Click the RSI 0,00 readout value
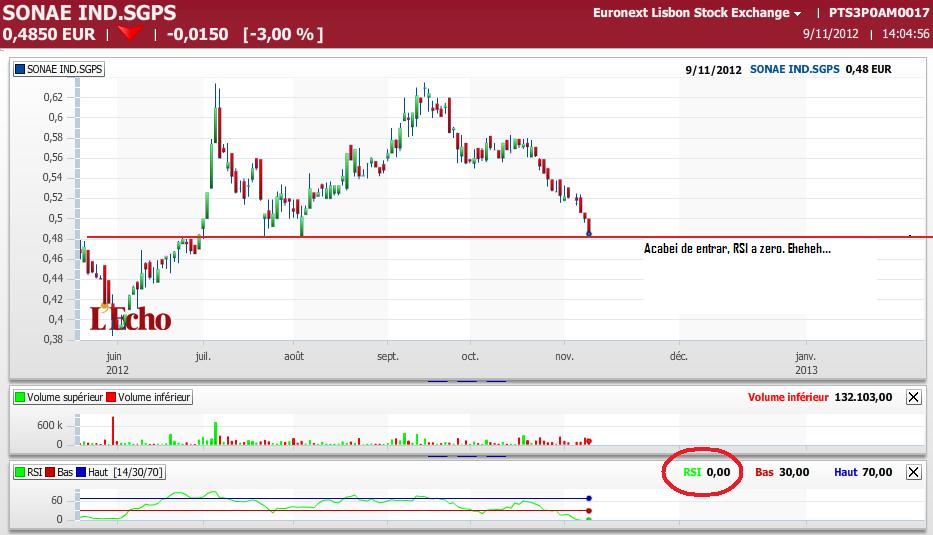 718,472
